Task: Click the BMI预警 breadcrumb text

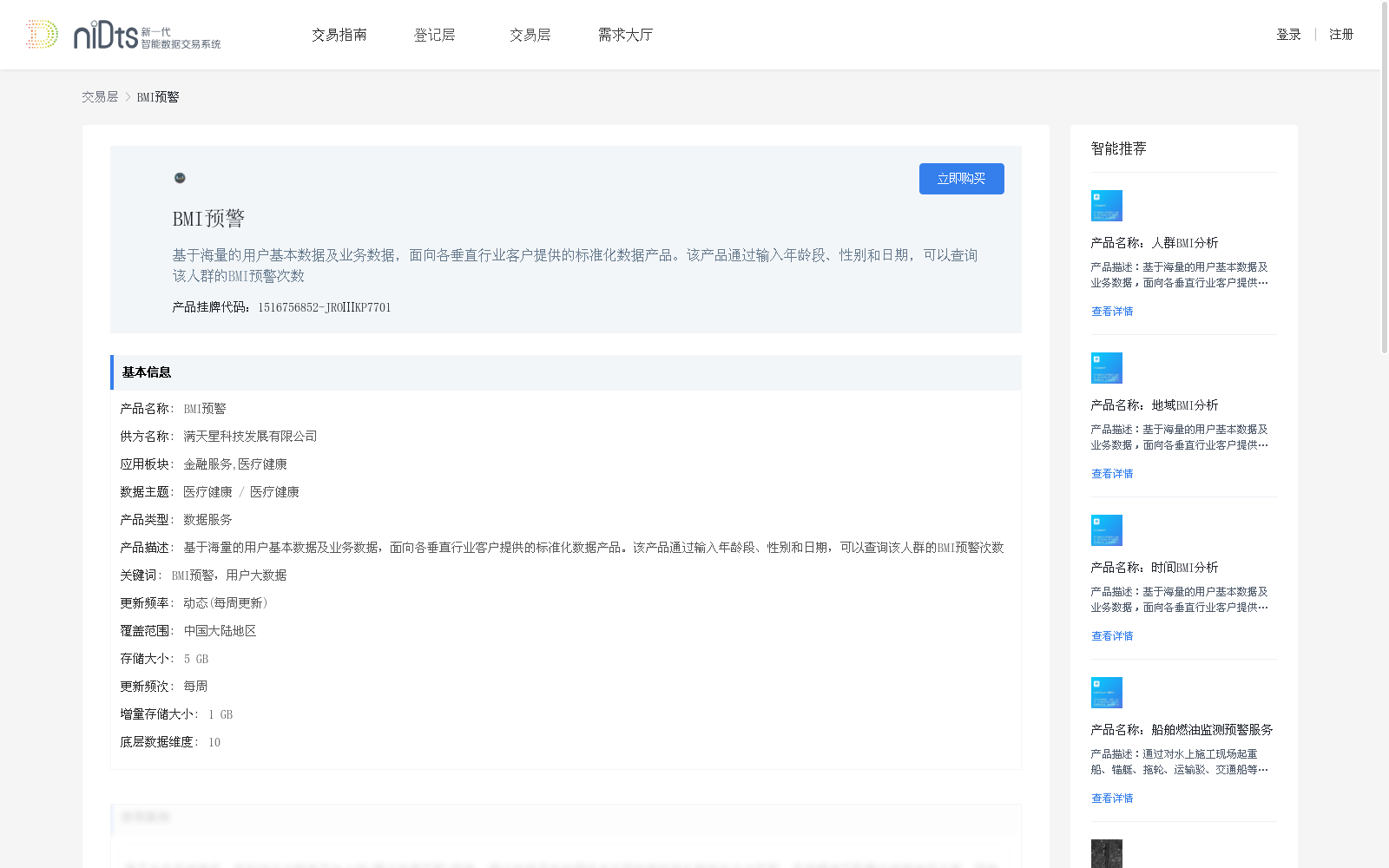Action: pos(158,97)
